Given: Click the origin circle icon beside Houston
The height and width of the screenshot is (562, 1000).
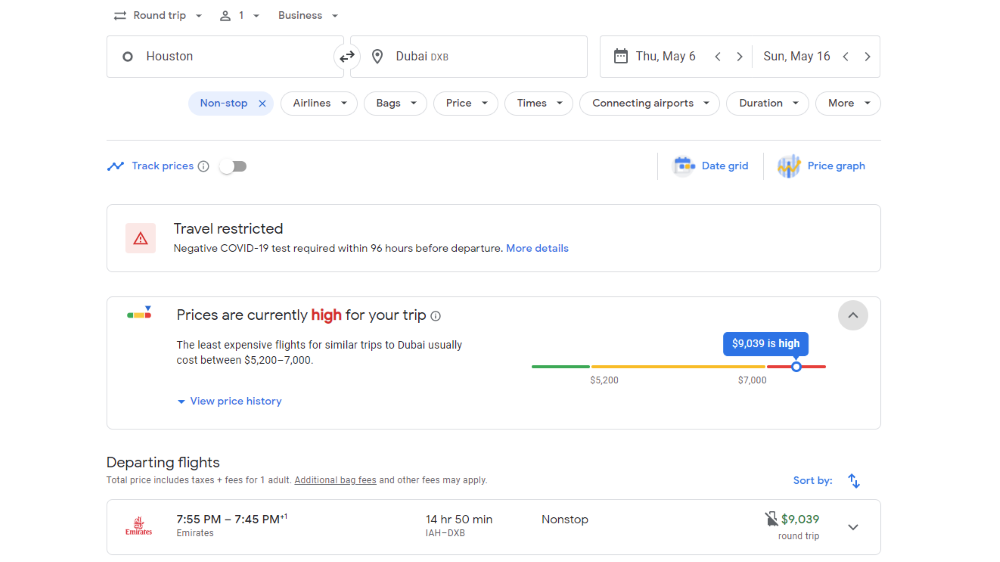Looking at the screenshot, I should (x=128, y=57).
